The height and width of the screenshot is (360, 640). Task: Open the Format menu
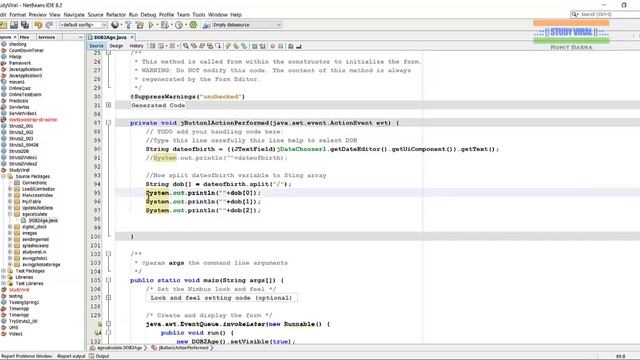(x=18, y=15)
